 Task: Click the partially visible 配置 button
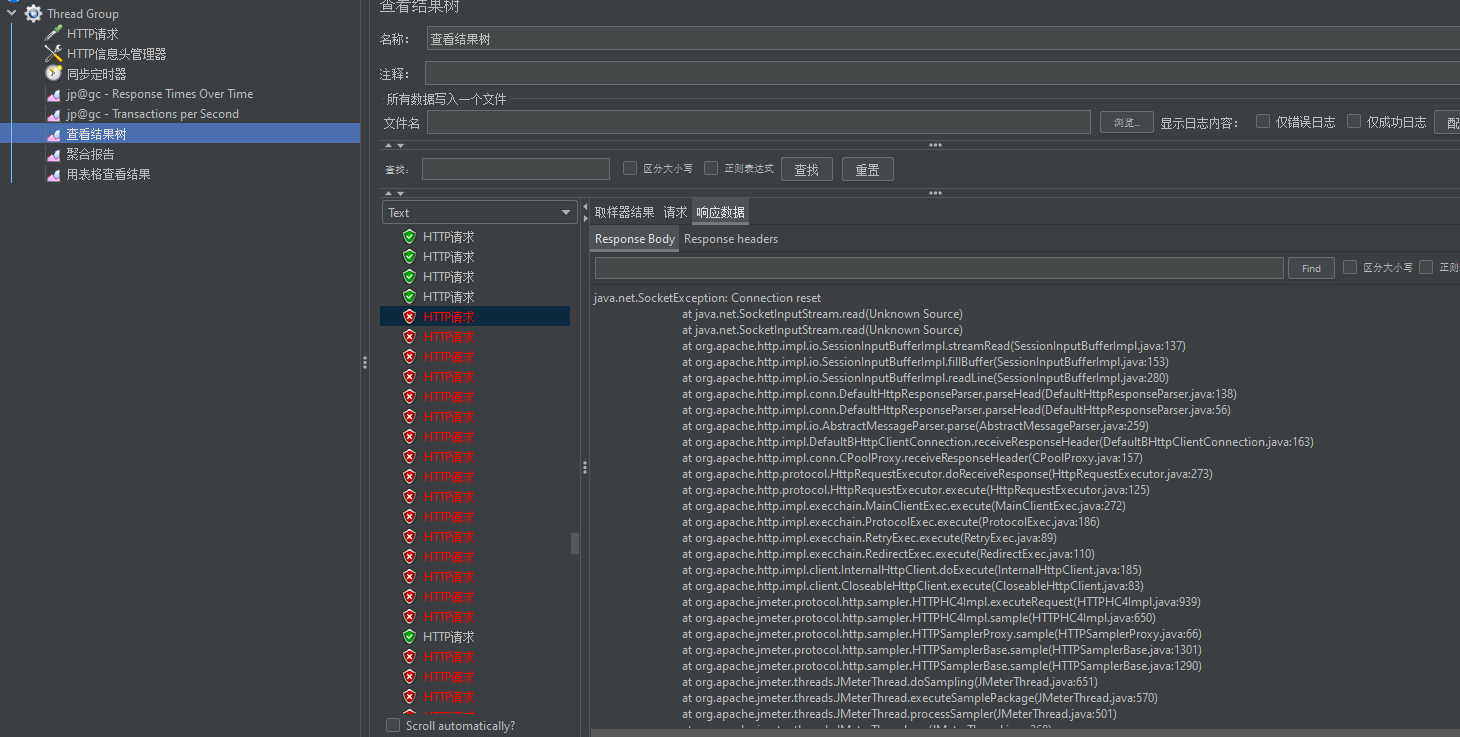(1448, 122)
